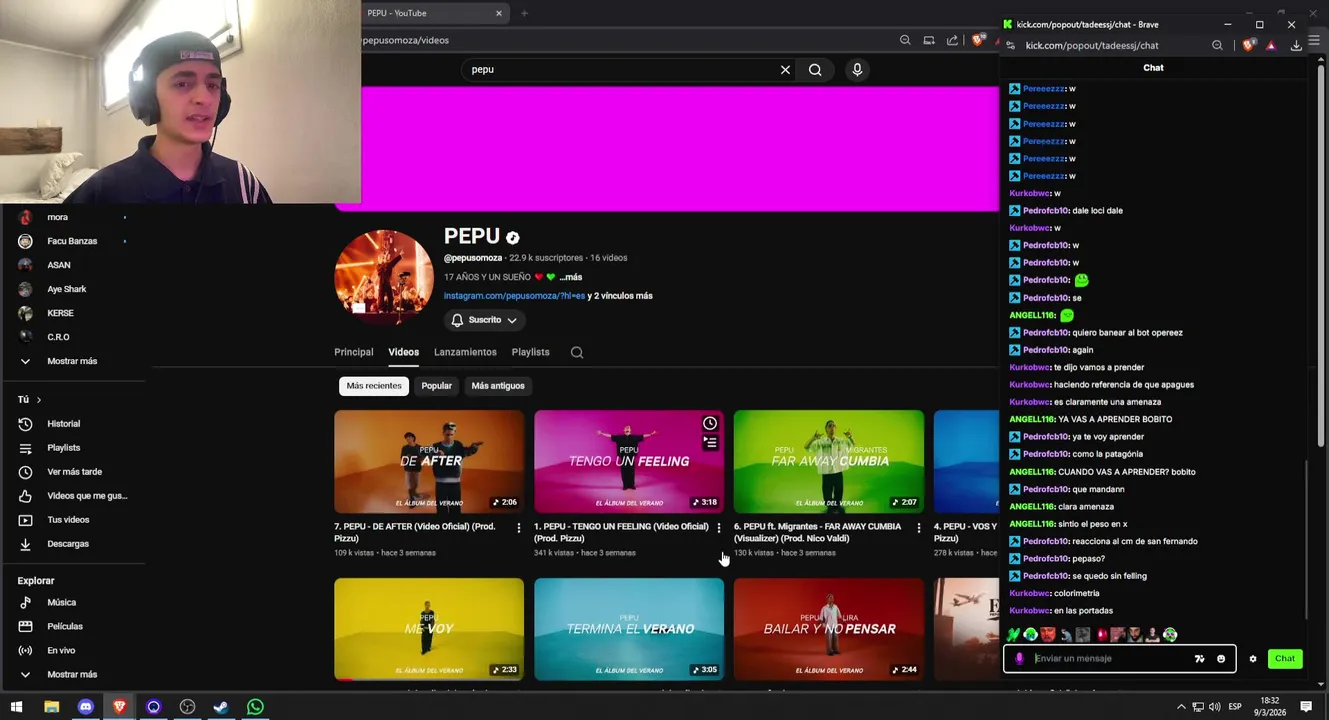The image size is (1329, 720).
Task: Open Facu Banzas subscription channel
Action: coord(74,241)
